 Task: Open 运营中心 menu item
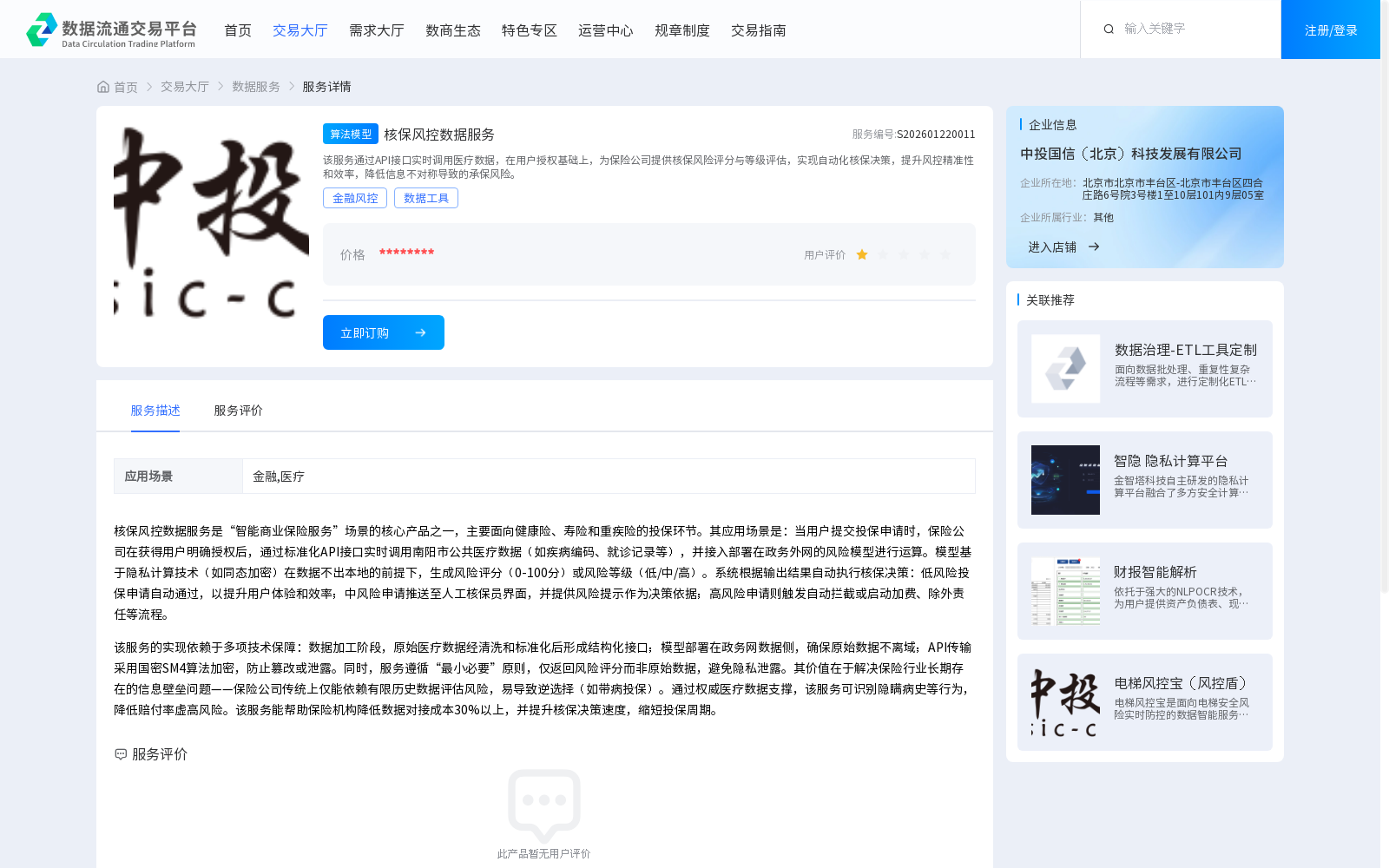pyautogui.click(x=606, y=30)
